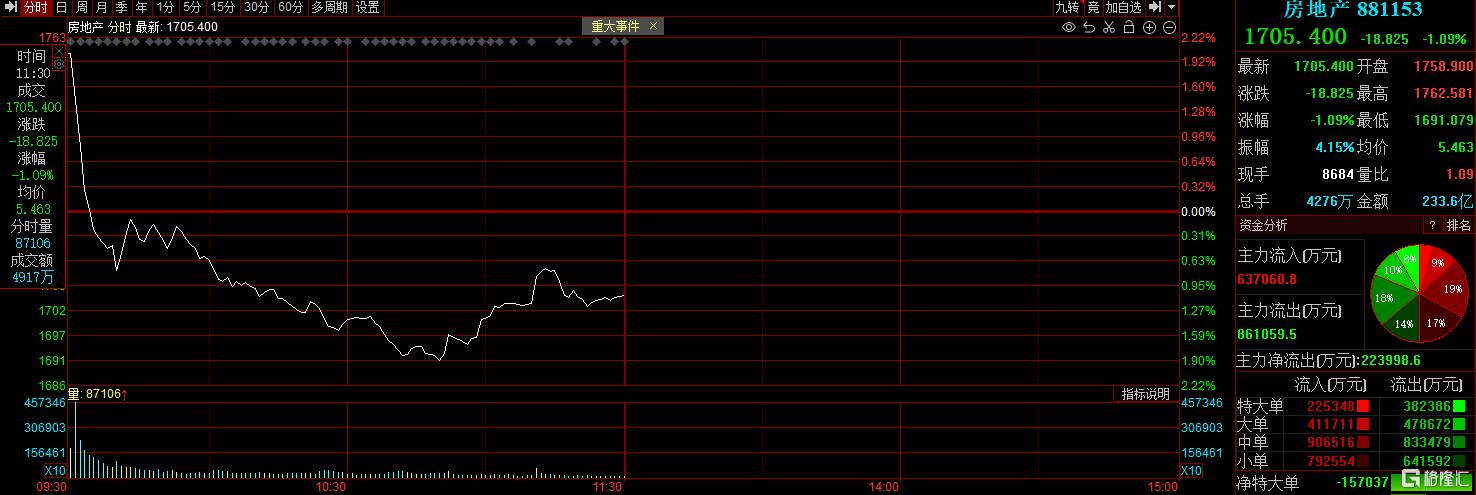
Task: Click the right panel collapse arrow icon
Action: click(x=1155, y=7)
